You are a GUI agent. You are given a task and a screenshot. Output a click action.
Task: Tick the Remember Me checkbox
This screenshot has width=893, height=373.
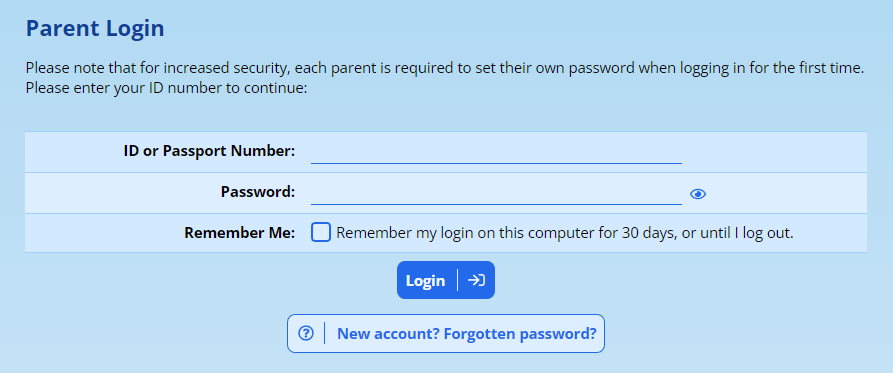click(321, 232)
